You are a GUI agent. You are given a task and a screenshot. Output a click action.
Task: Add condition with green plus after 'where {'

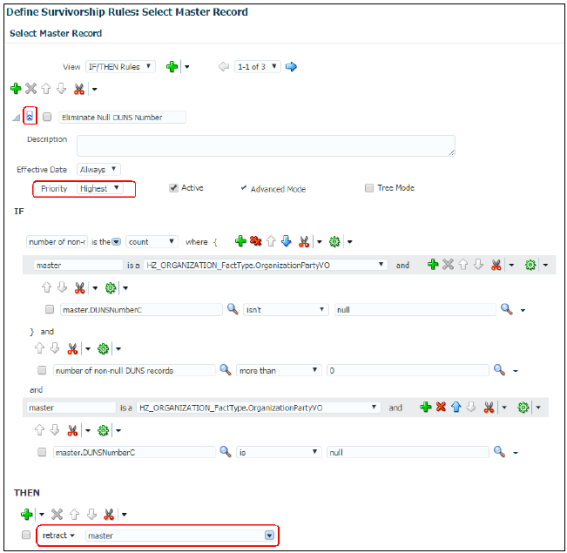point(240,241)
